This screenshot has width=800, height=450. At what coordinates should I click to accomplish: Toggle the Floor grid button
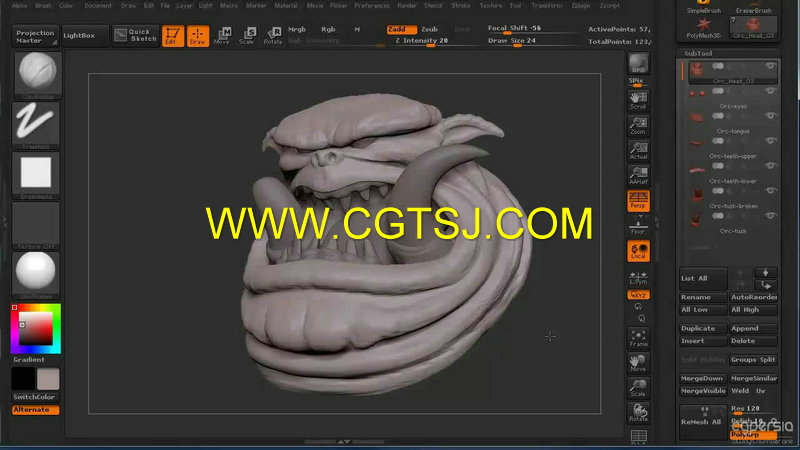tap(638, 227)
